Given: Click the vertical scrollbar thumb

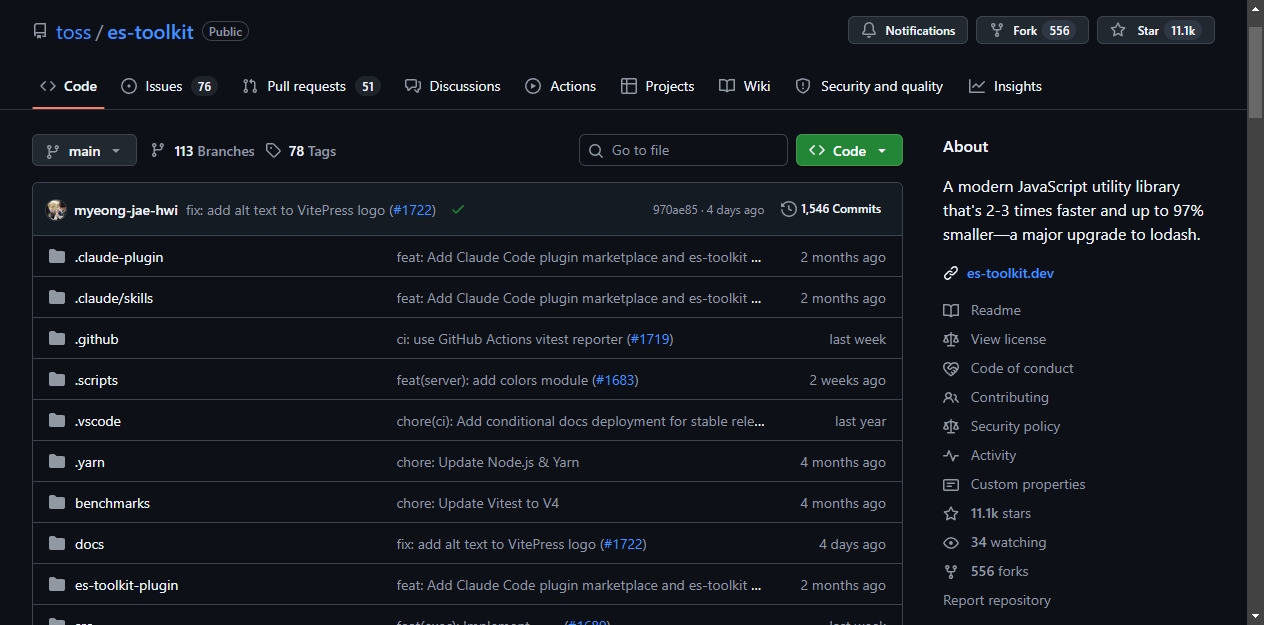Looking at the screenshot, I should pos(1255,72).
